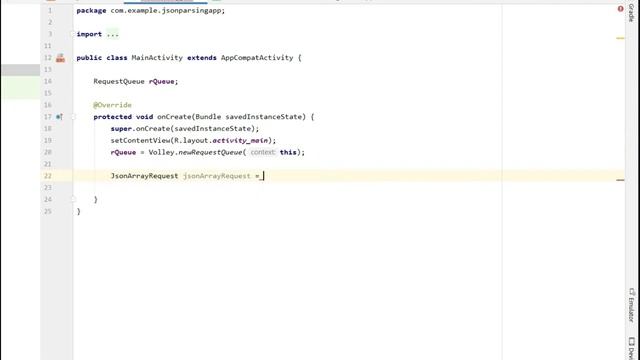Click 'savedInstanceState' parameter on line 17
Screen dimensions: 640x360
coord(263,117)
